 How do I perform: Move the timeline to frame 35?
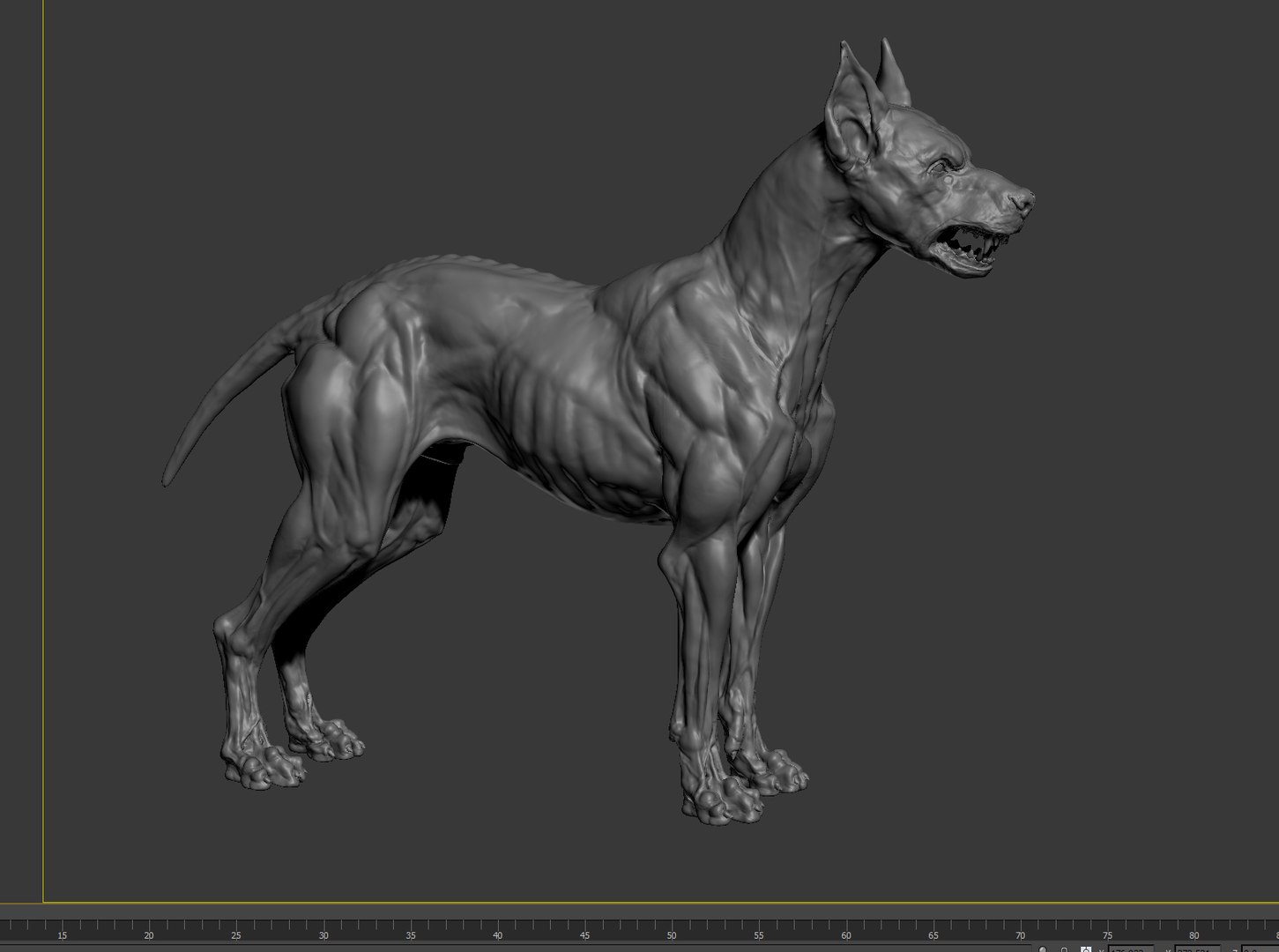tap(411, 935)
